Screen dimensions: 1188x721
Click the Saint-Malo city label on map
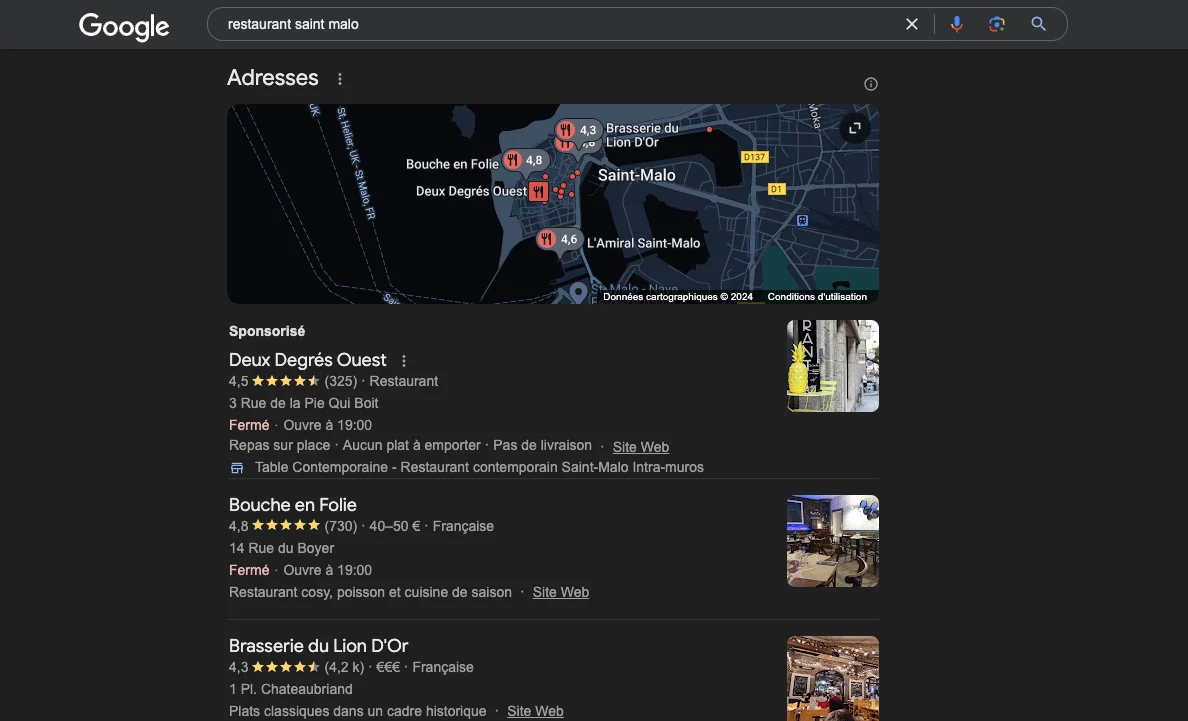636,176
